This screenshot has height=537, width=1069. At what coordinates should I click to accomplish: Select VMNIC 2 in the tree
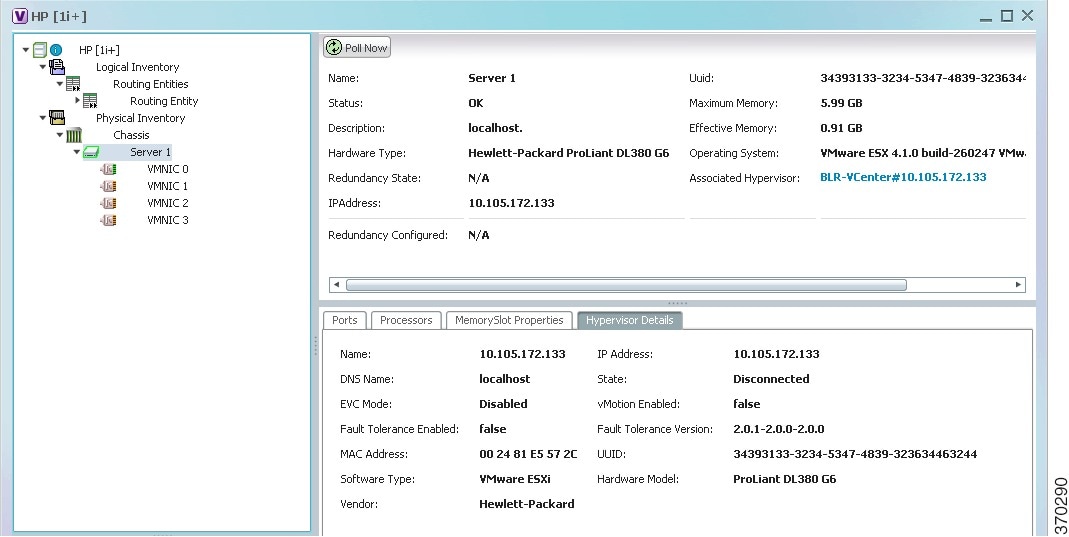[x=168, y=203]
